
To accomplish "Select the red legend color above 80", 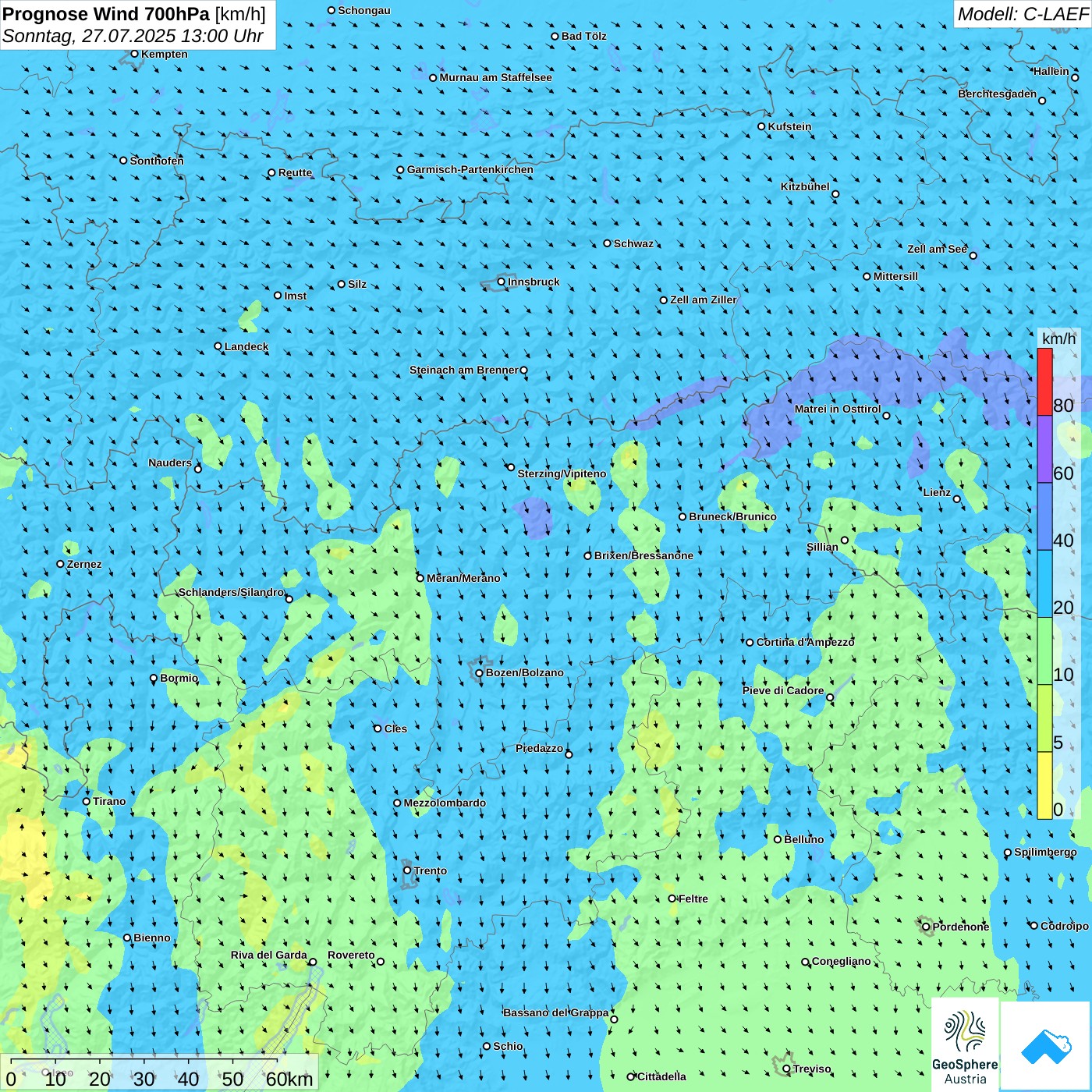I will [1044, 381].
